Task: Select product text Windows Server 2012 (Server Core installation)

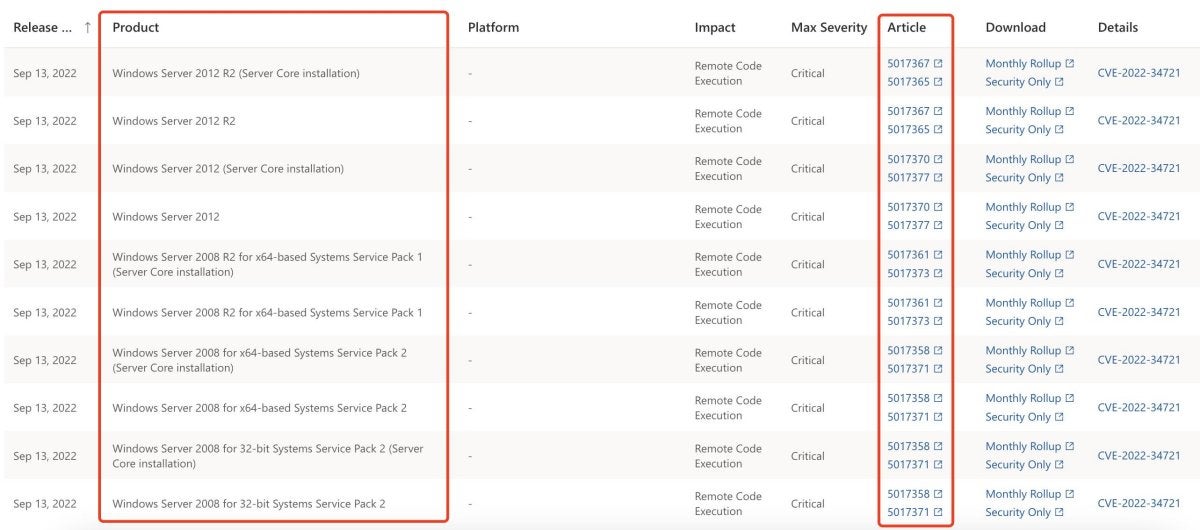Action: tap(228, 169)
